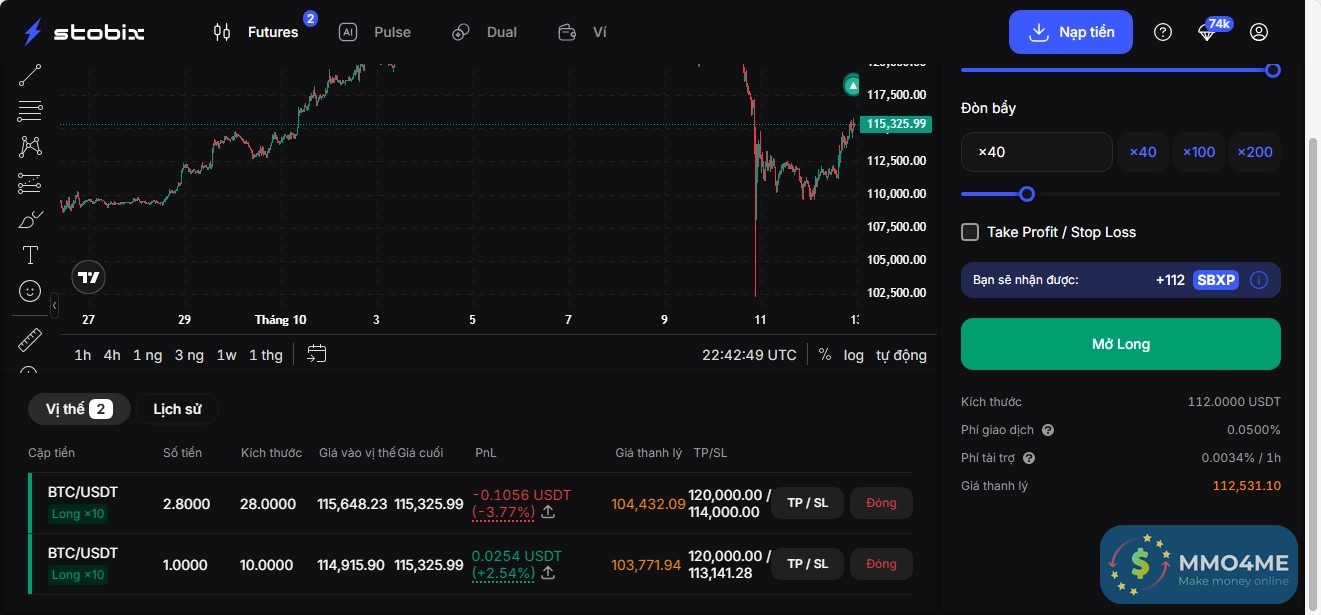Open the date range calendar icon
The height and width of the screenshot is (615, 1321).
click(x=317, y=354)
